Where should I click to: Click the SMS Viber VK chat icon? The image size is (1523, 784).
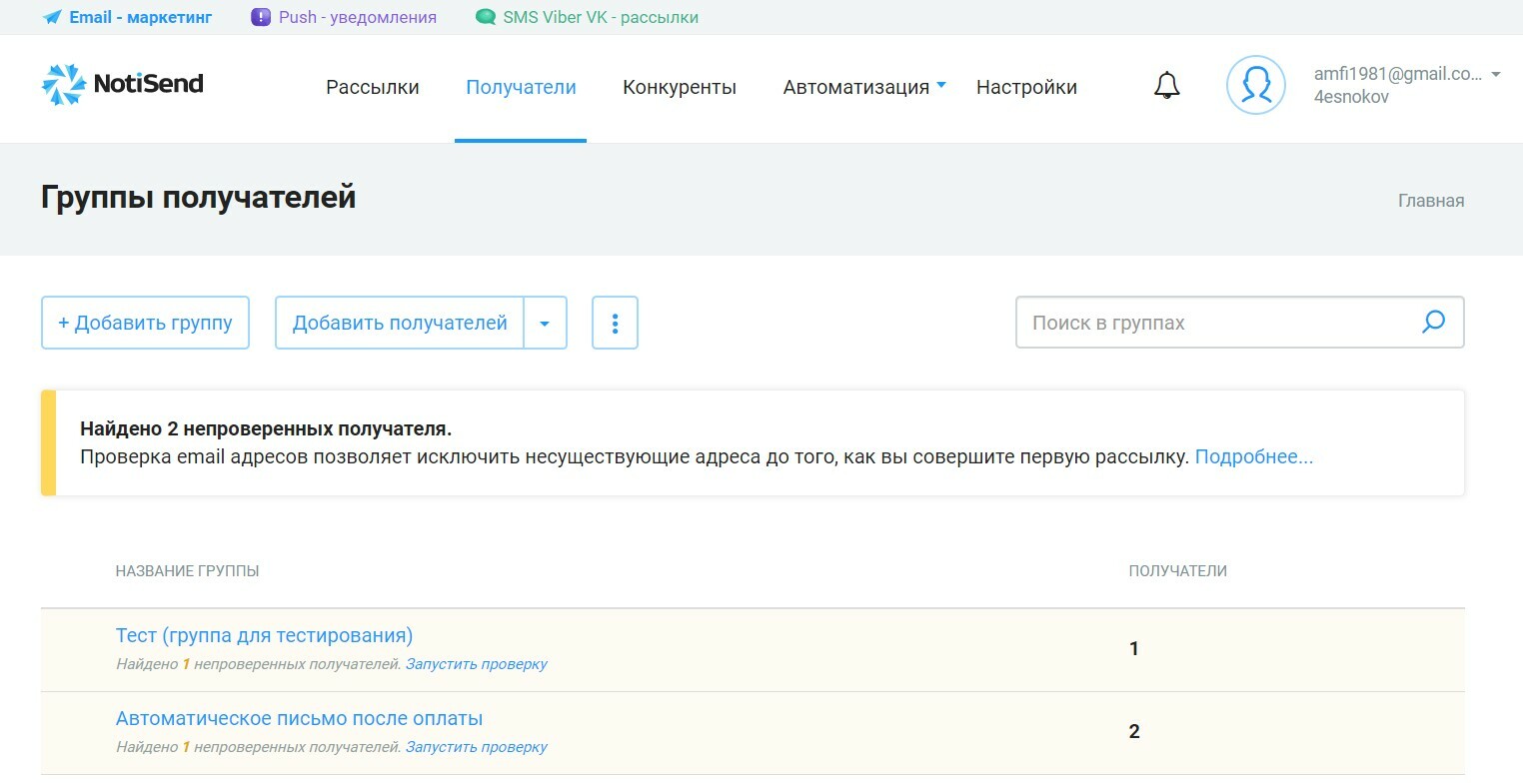click(x=486, y=17)
